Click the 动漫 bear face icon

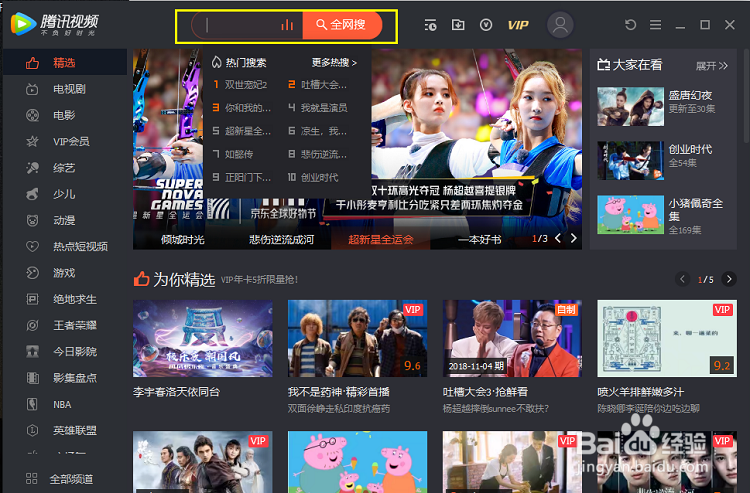tap(33, 220)
